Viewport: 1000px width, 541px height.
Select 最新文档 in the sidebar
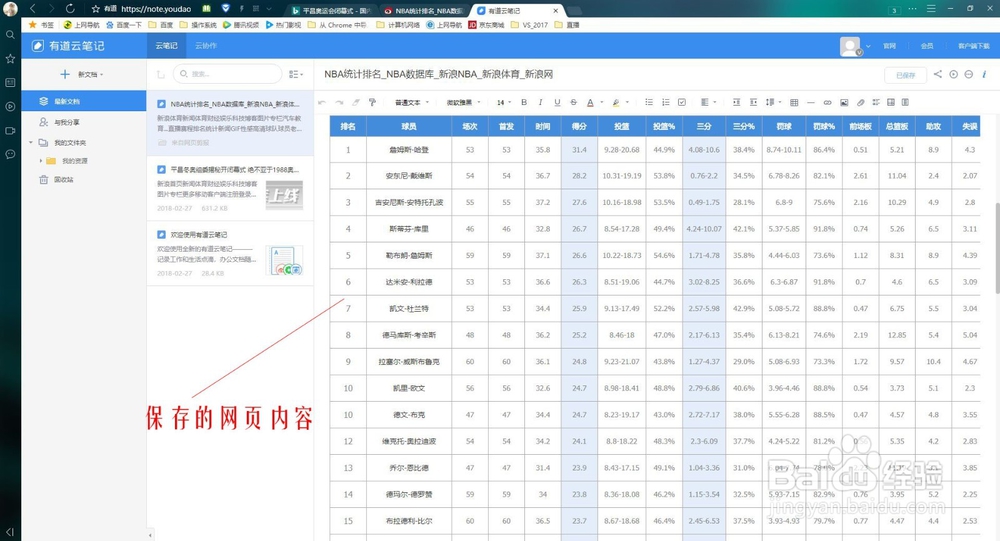(84, 101)
